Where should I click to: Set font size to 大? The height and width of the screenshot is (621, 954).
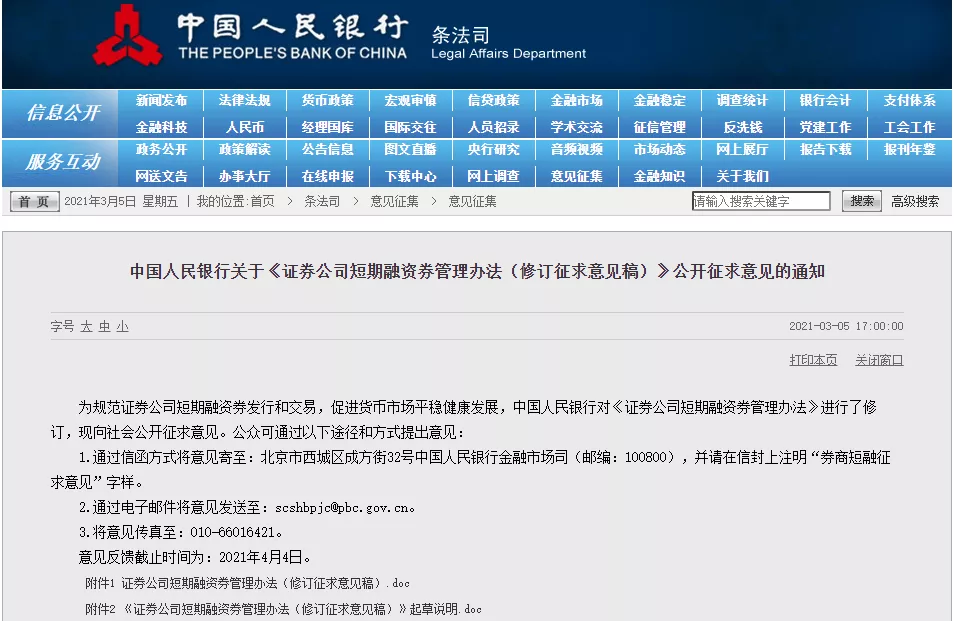click(86, 327)
